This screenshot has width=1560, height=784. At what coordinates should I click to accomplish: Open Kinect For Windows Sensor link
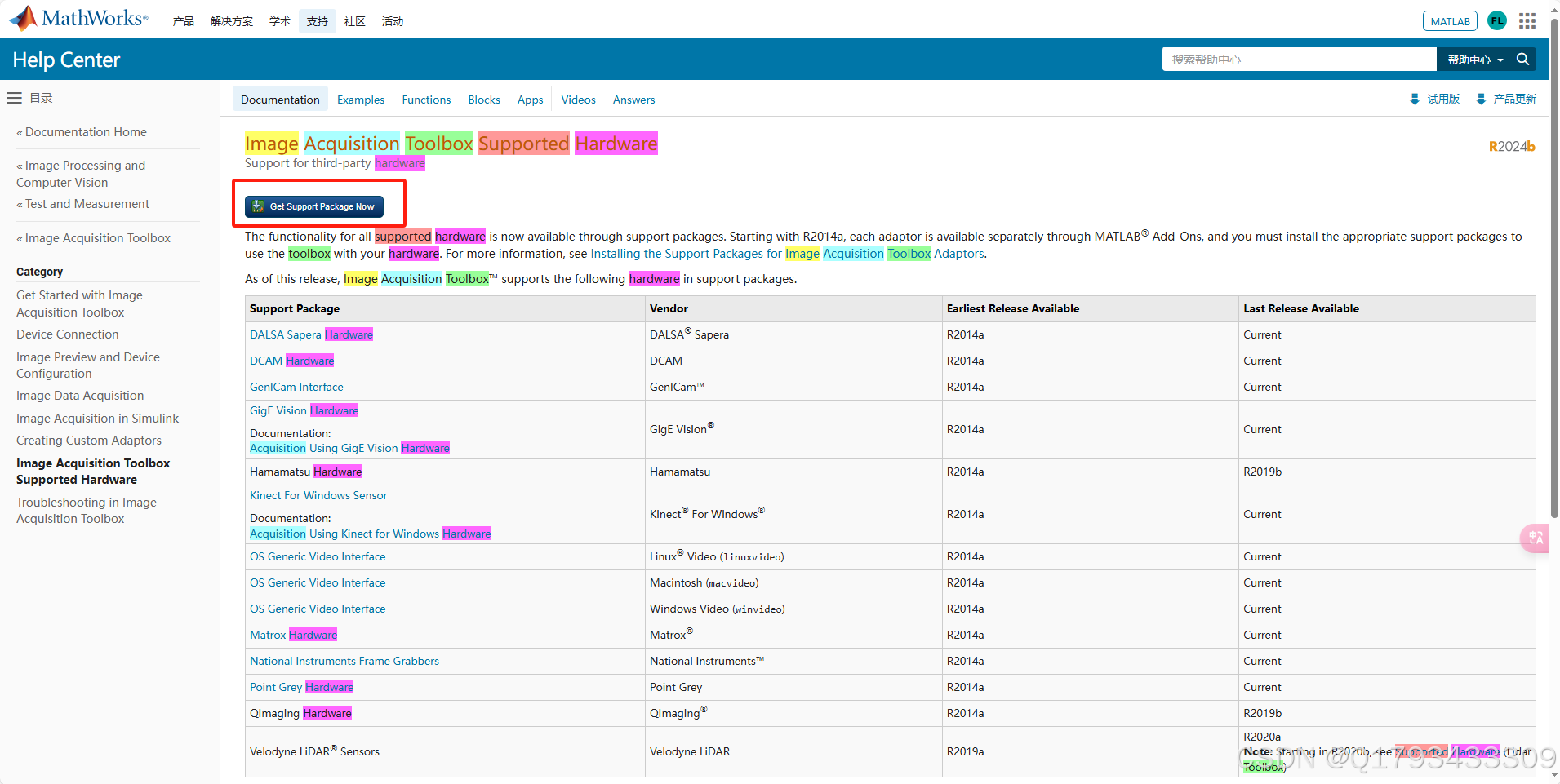[x=318, y=495]
